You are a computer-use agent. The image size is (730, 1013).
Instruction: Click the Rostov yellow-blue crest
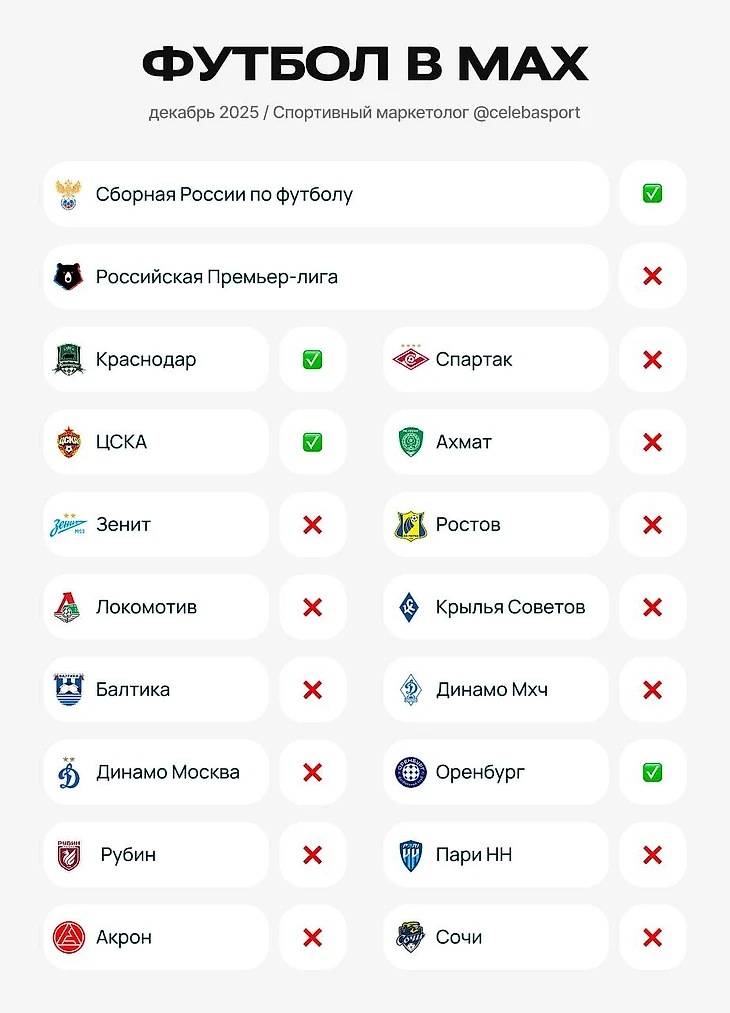point(410,525)
